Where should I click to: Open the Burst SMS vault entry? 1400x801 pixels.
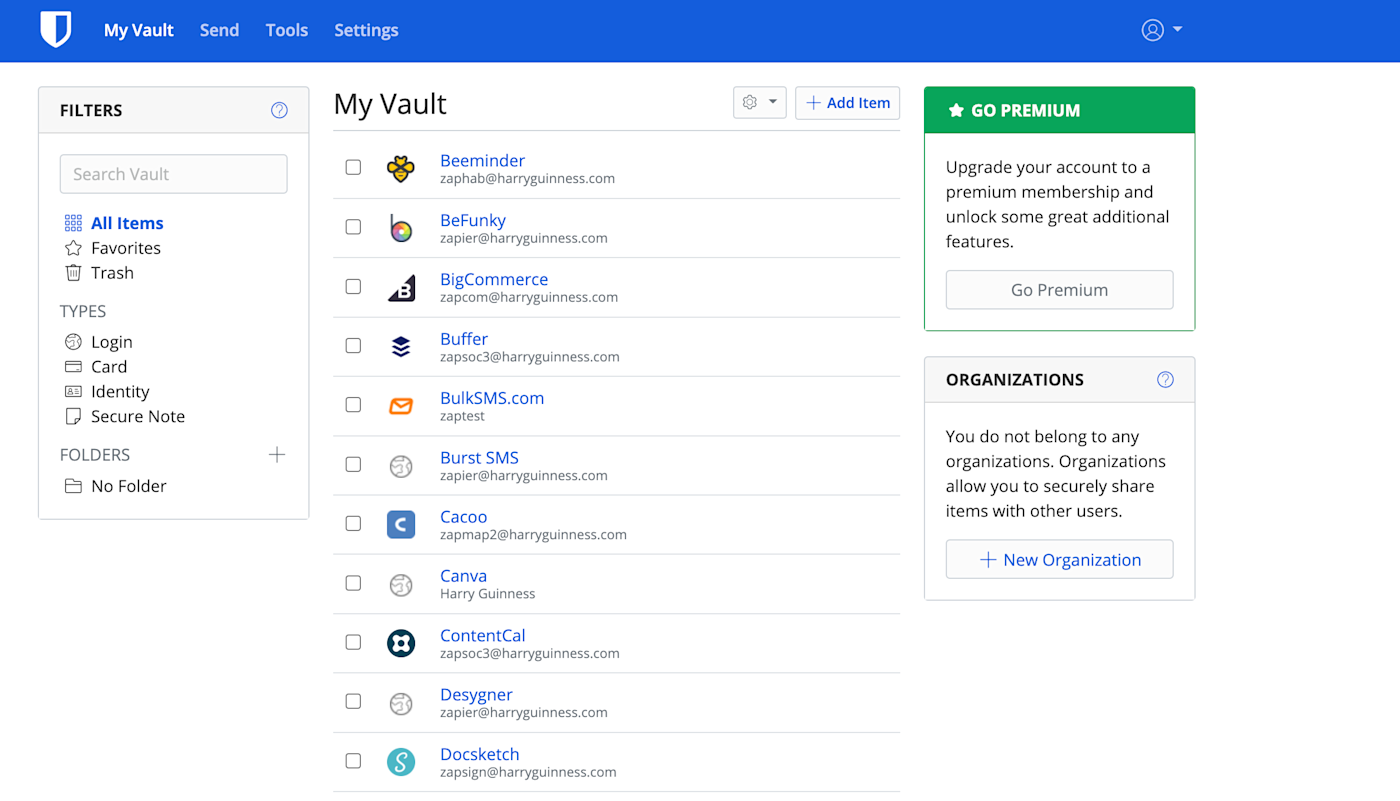(x=480, y=458)
